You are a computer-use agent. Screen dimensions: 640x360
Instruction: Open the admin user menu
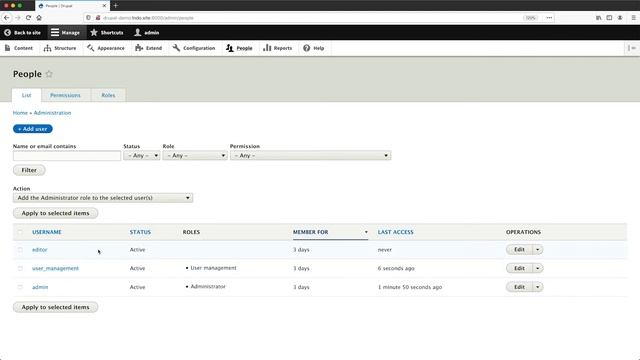pyautogui.click(x=147, y=32)
